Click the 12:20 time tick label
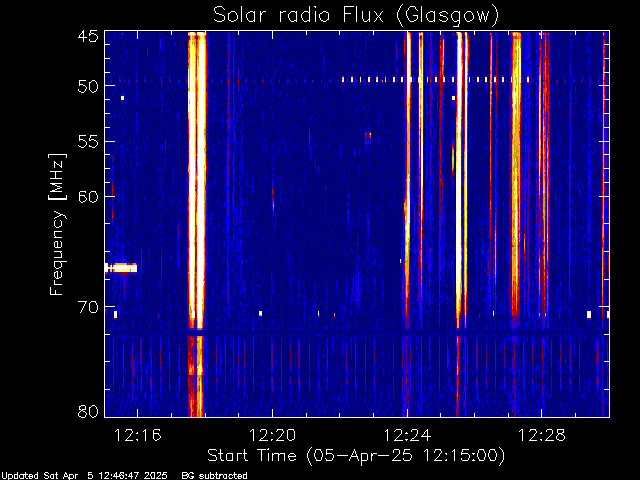This screenshot has height=480, width=640. [272, 435]
